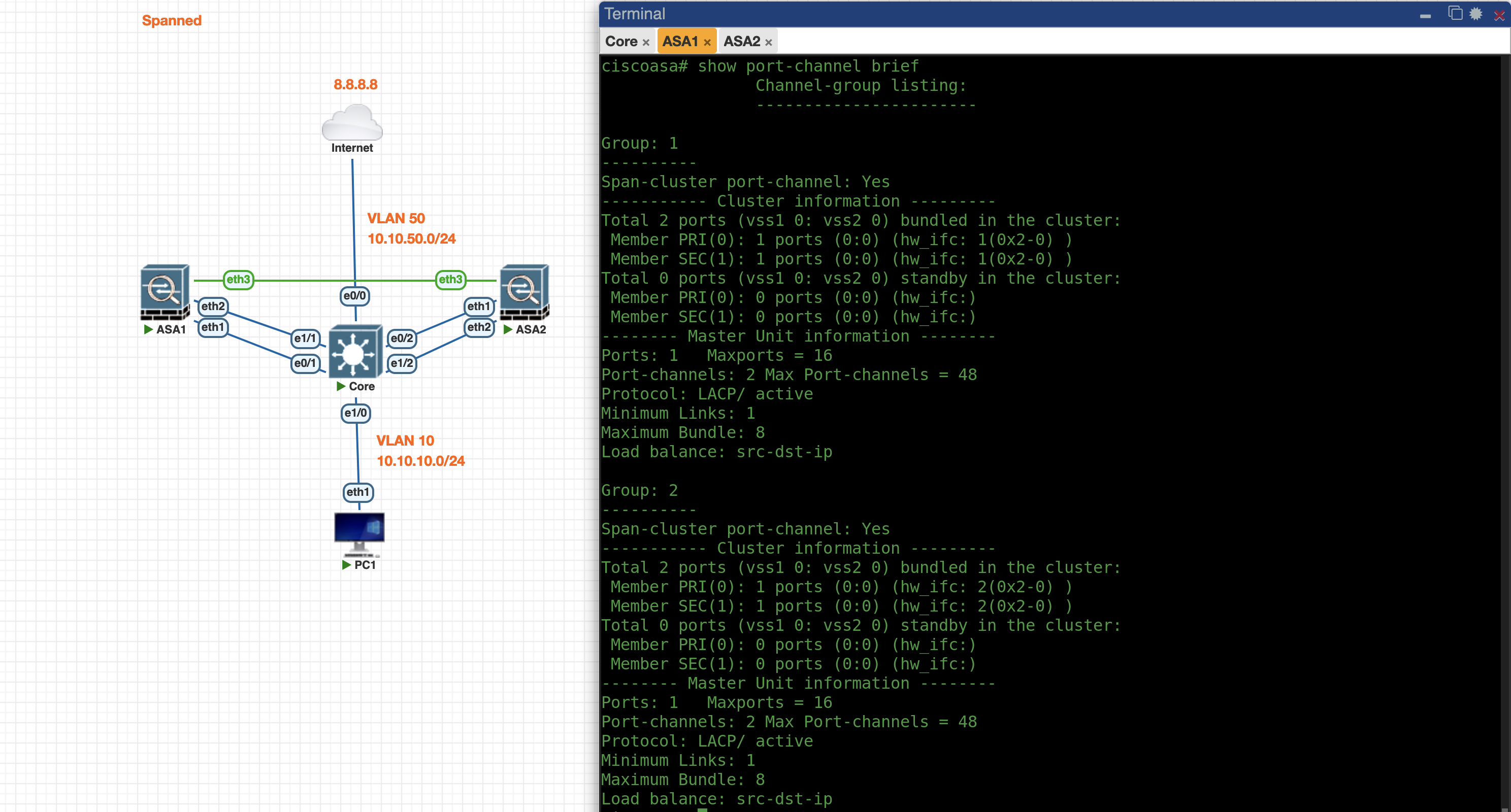Click the green eth3 label near ASA1
1511x812 pixels.
[238, 279]
